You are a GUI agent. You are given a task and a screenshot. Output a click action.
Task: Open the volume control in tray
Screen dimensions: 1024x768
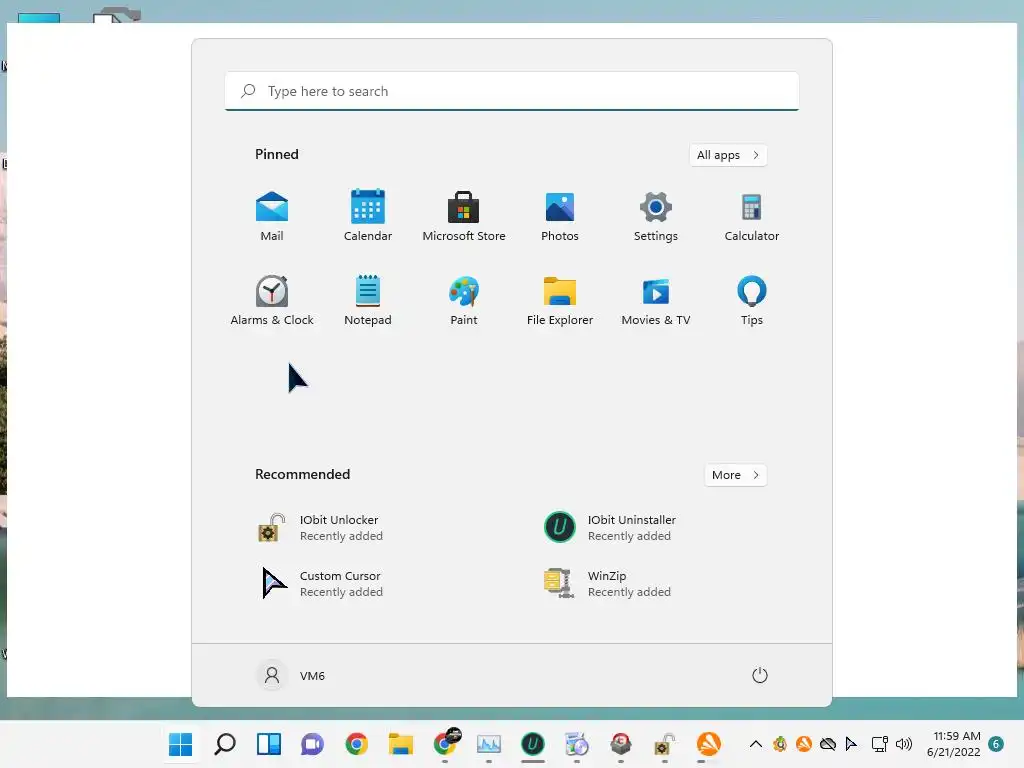pos(904,744)
